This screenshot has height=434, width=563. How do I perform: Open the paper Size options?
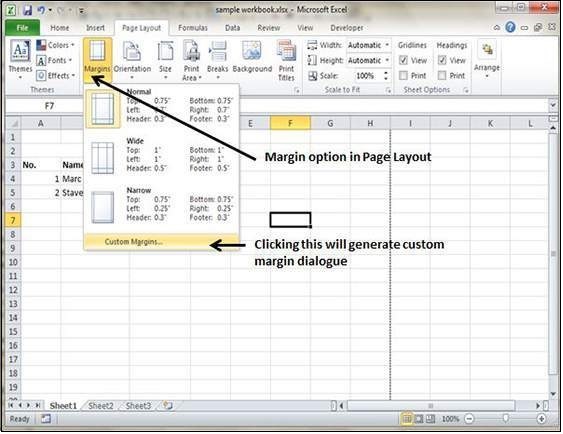[x=166, y=60]
